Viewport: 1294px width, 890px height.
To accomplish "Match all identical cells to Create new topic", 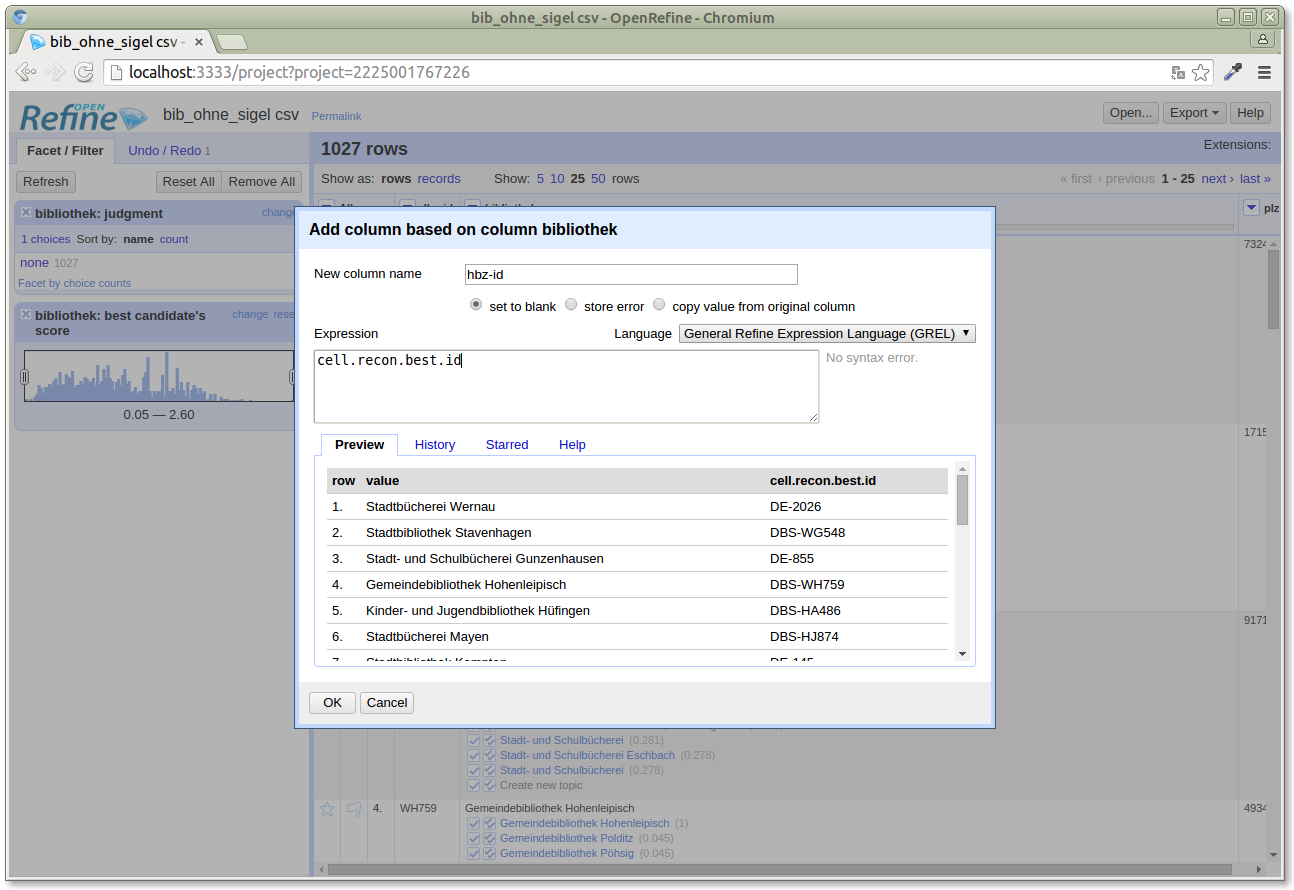I will click(x=490, y=785).
